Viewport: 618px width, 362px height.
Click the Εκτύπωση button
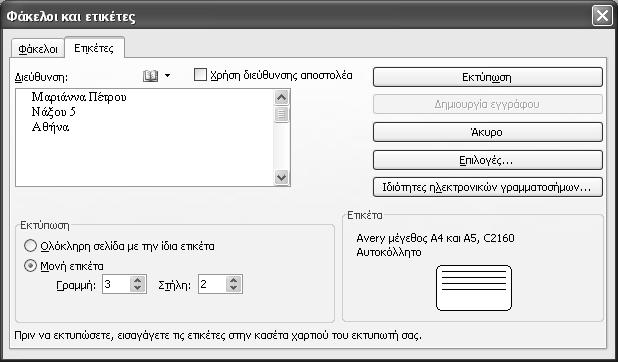488,77
